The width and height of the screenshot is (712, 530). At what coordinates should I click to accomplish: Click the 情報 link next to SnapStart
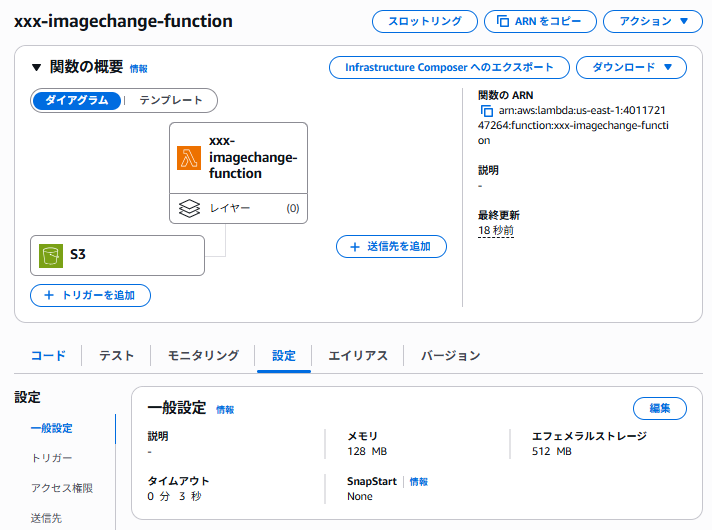point(419,482)
